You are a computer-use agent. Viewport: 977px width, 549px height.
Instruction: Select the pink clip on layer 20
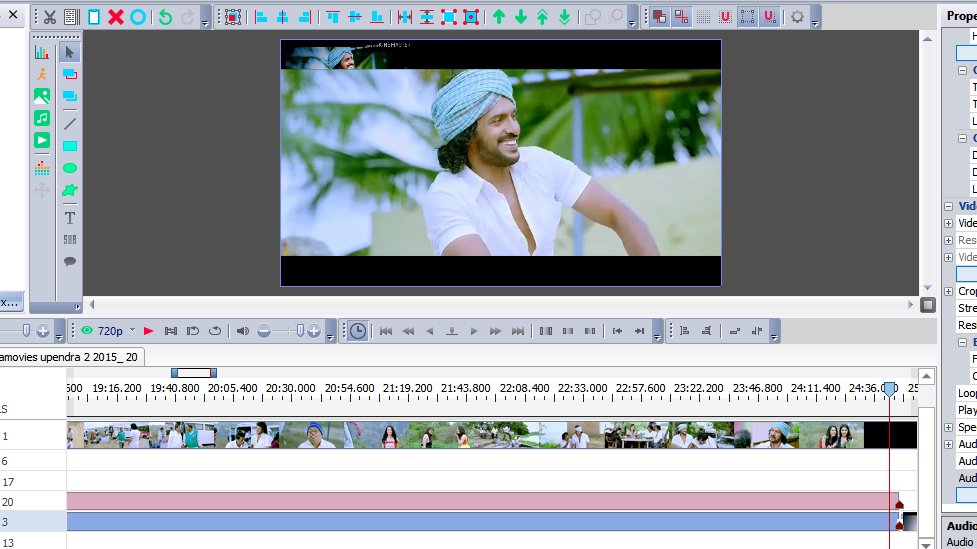point(481,501)
